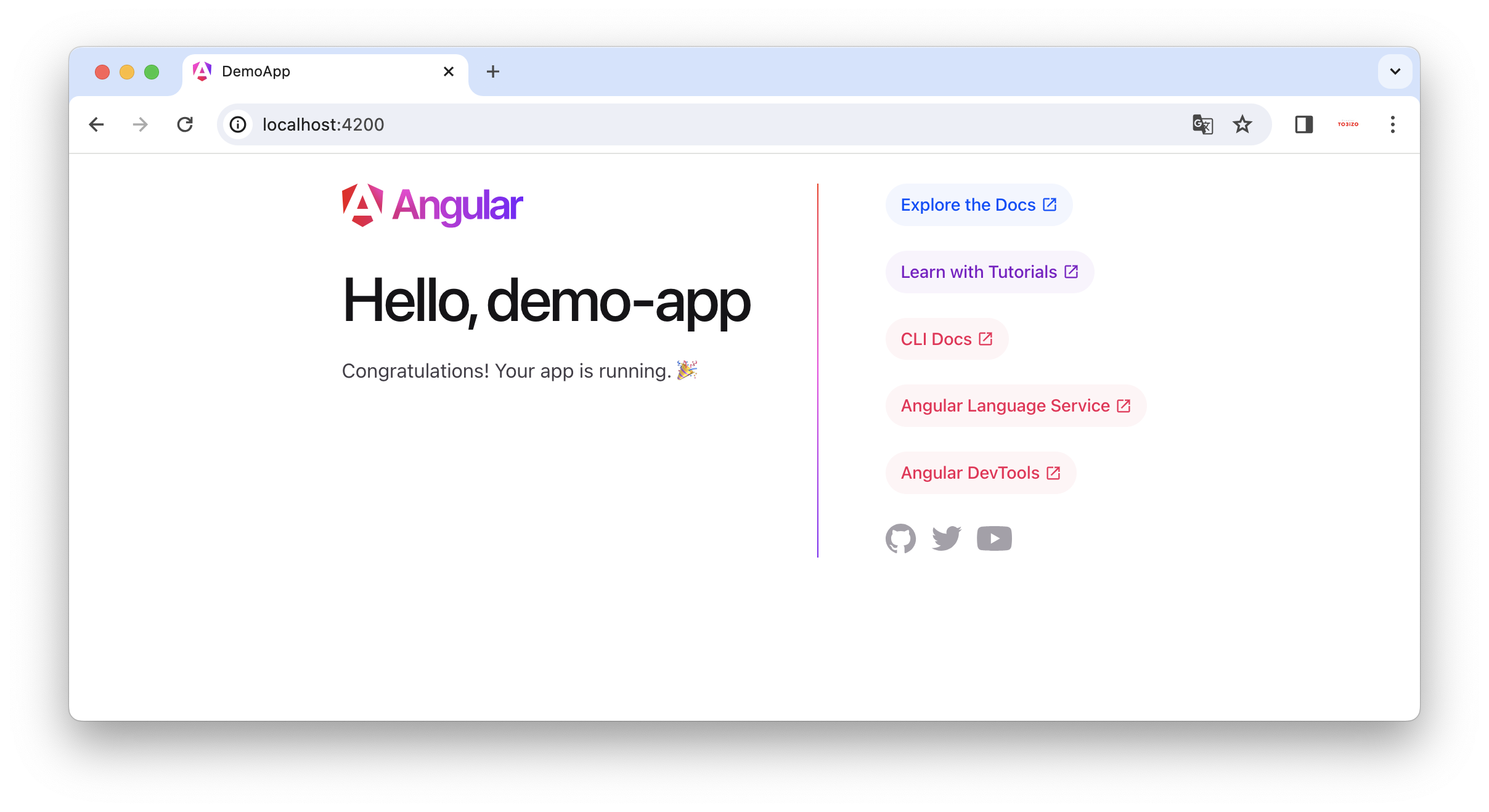Open "Learn with Tutorials"
Viewport: 1489px width, 812px height.
tap(989, 271)
